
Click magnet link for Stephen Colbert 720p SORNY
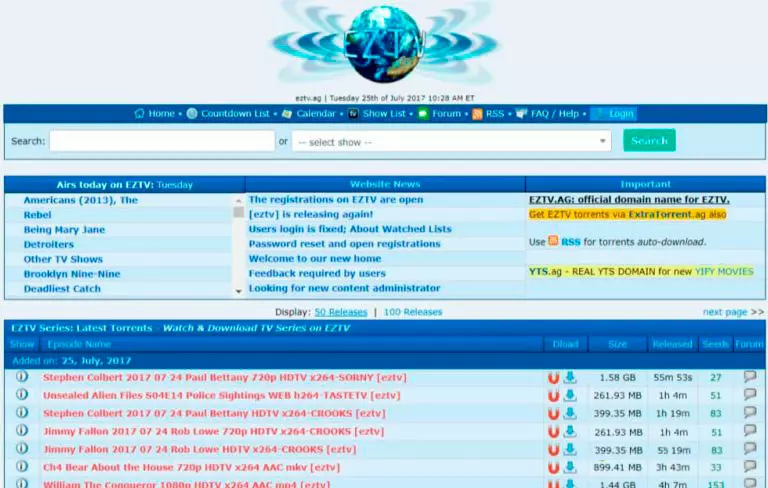pos(553,378)
